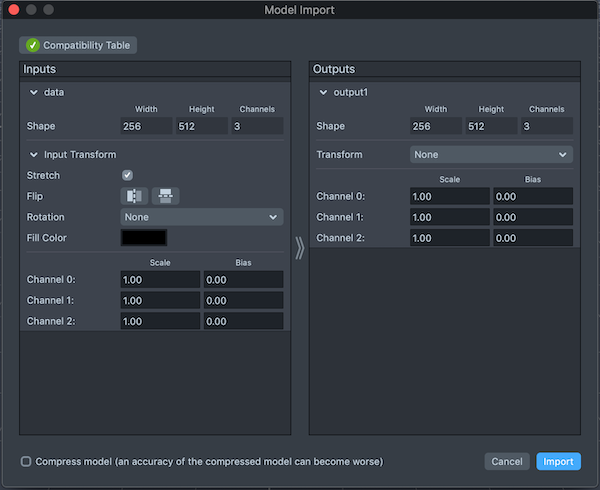The height and width of the screenshot is (490, 600).
Task: Toggle the Stretch checkbox
Action: tap(127, 175)
